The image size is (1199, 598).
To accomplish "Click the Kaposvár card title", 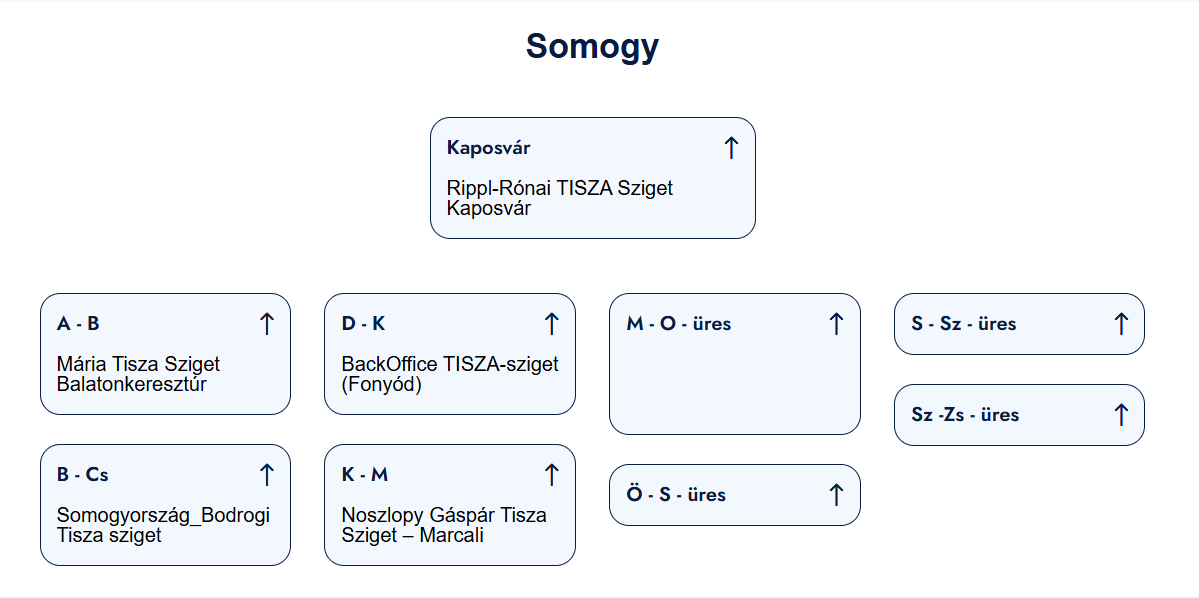I will pyautogui.click(x=488, y=148).
